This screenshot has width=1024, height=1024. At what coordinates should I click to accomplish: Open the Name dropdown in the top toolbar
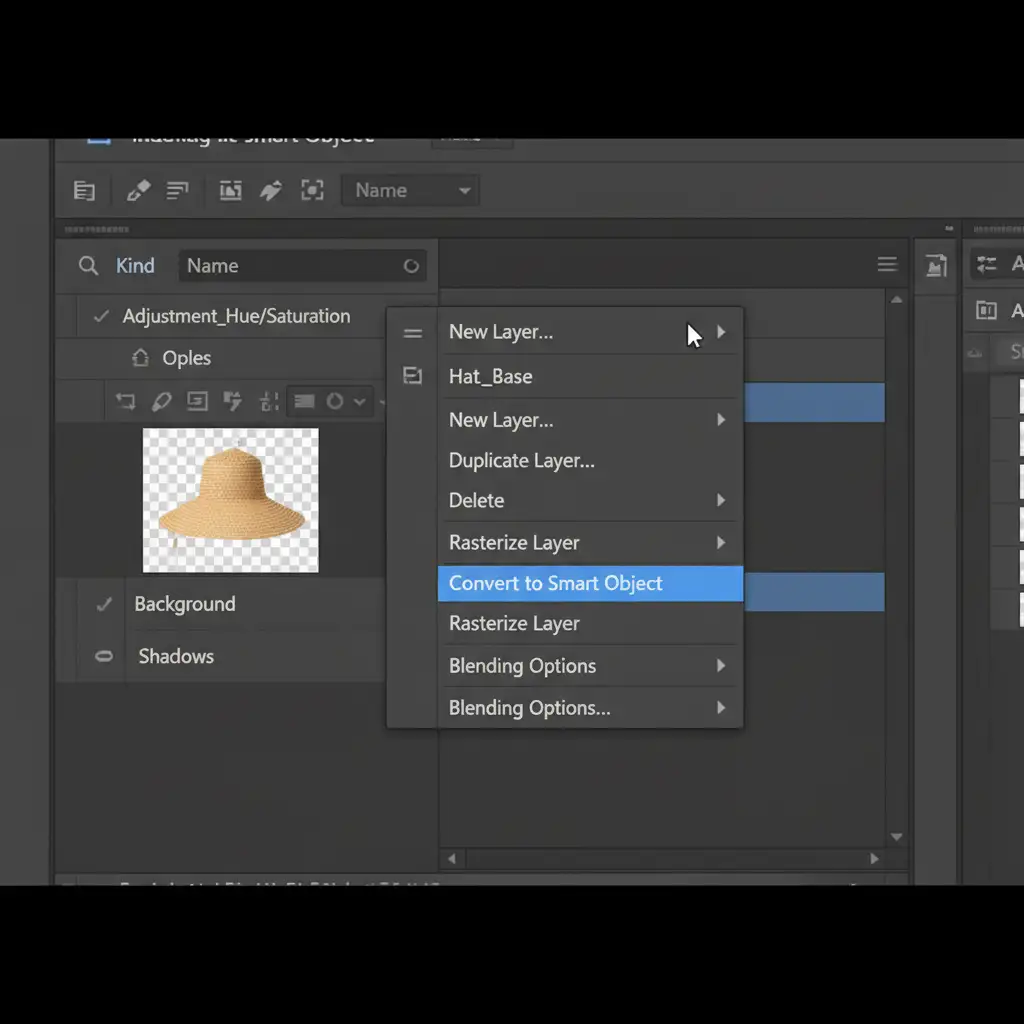pos(410,190)
